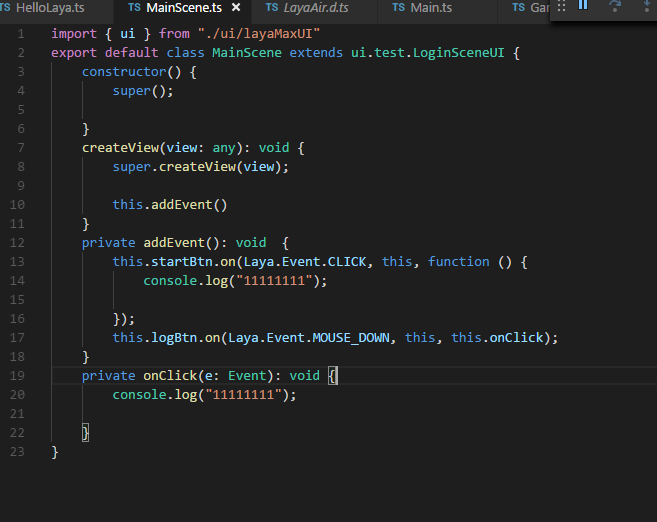Click the closing brace on line 22
The width and height of the screenshot is (657, 522).
tap(86, 432)
